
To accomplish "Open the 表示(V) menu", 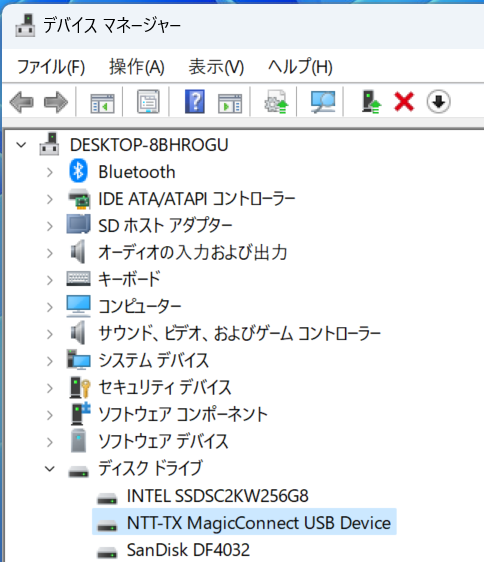I will tap(216, 67).
